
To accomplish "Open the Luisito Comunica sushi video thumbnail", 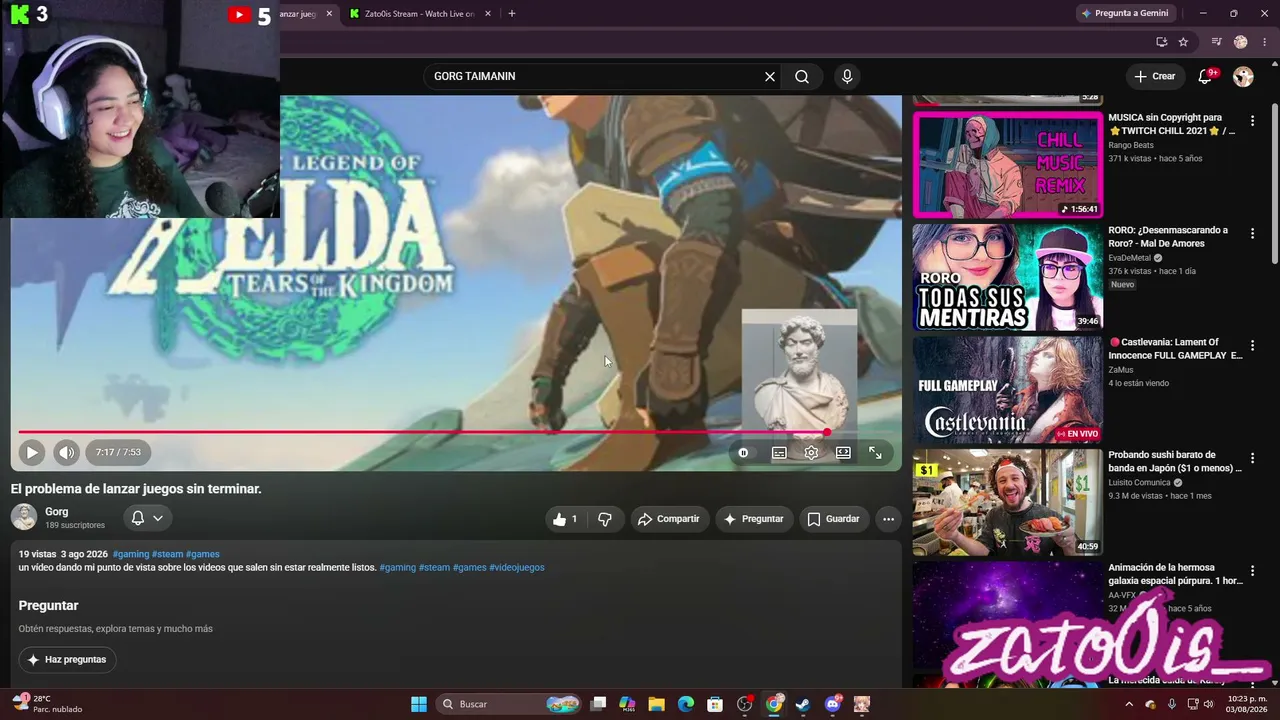I will tap(1007, 502).
